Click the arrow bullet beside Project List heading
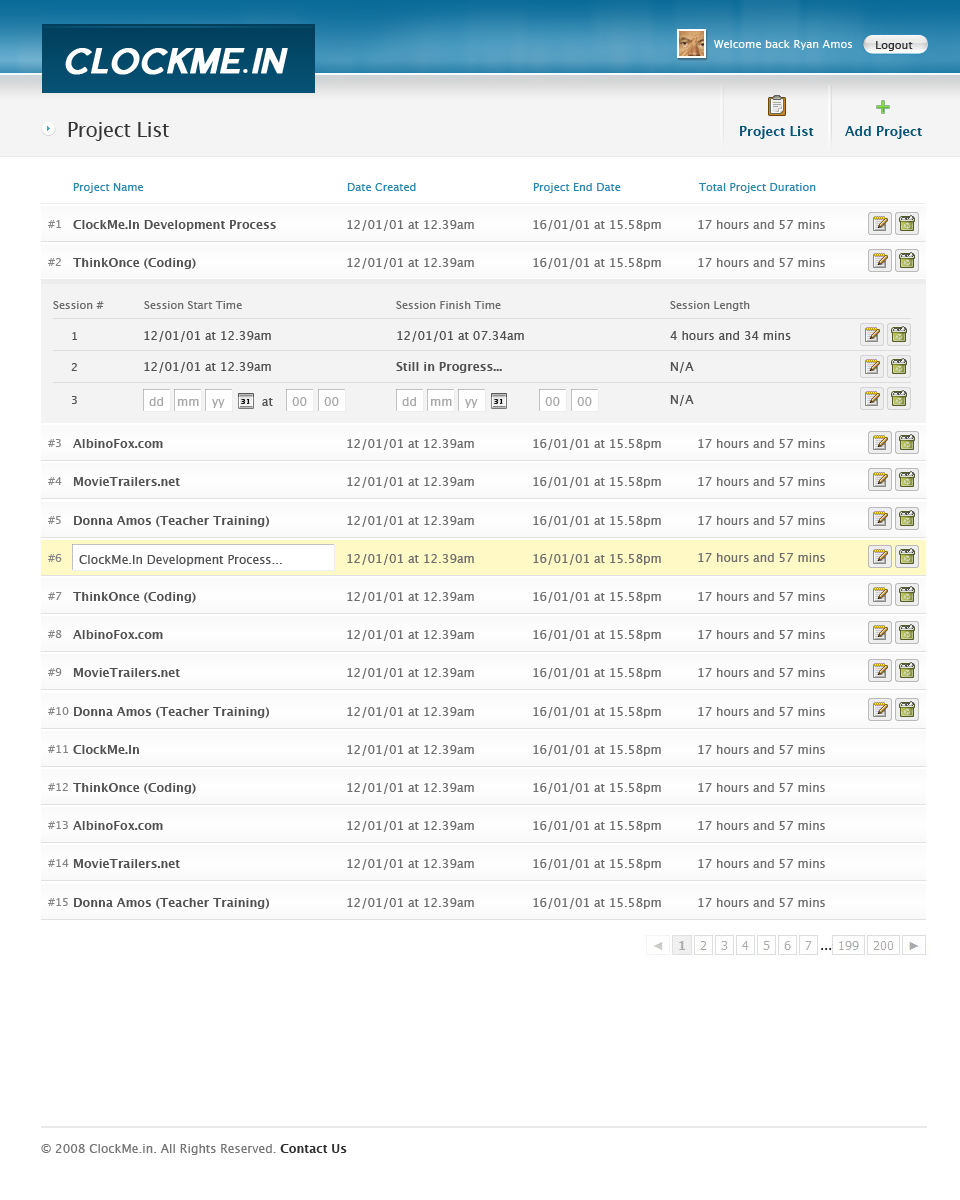960x1200 pixels. point(48,129)
